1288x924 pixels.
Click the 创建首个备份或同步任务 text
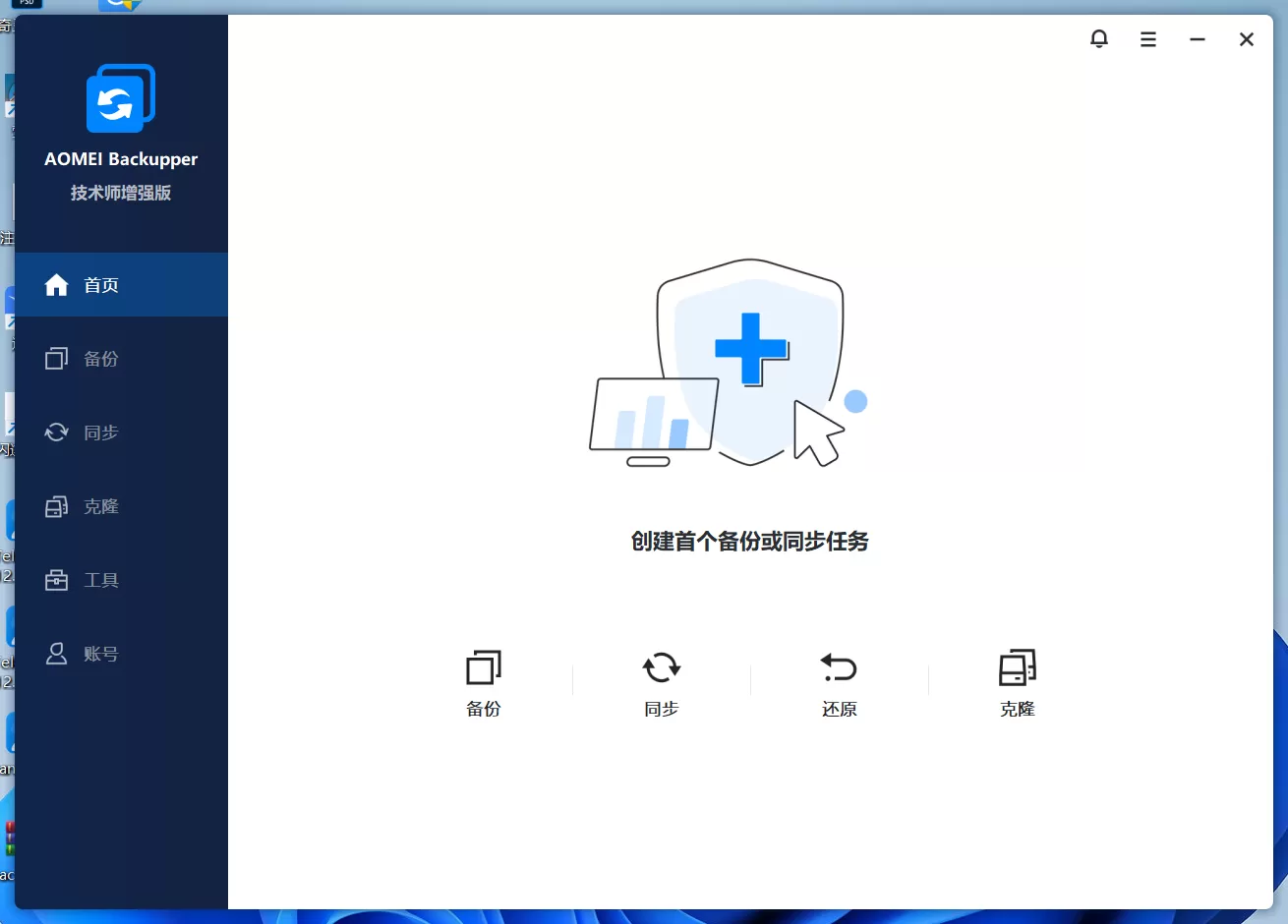point(750,542)
